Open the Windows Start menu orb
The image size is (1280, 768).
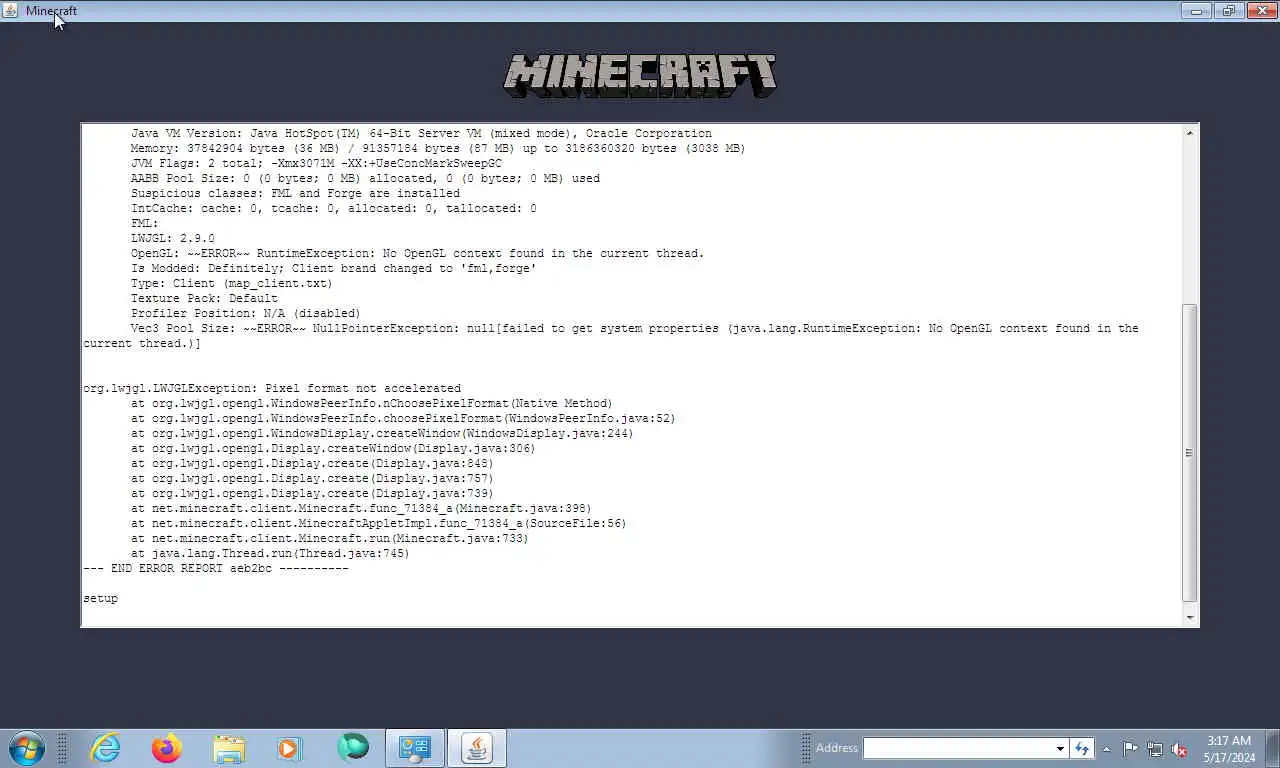pyautogui.click(x=26, y=748)
